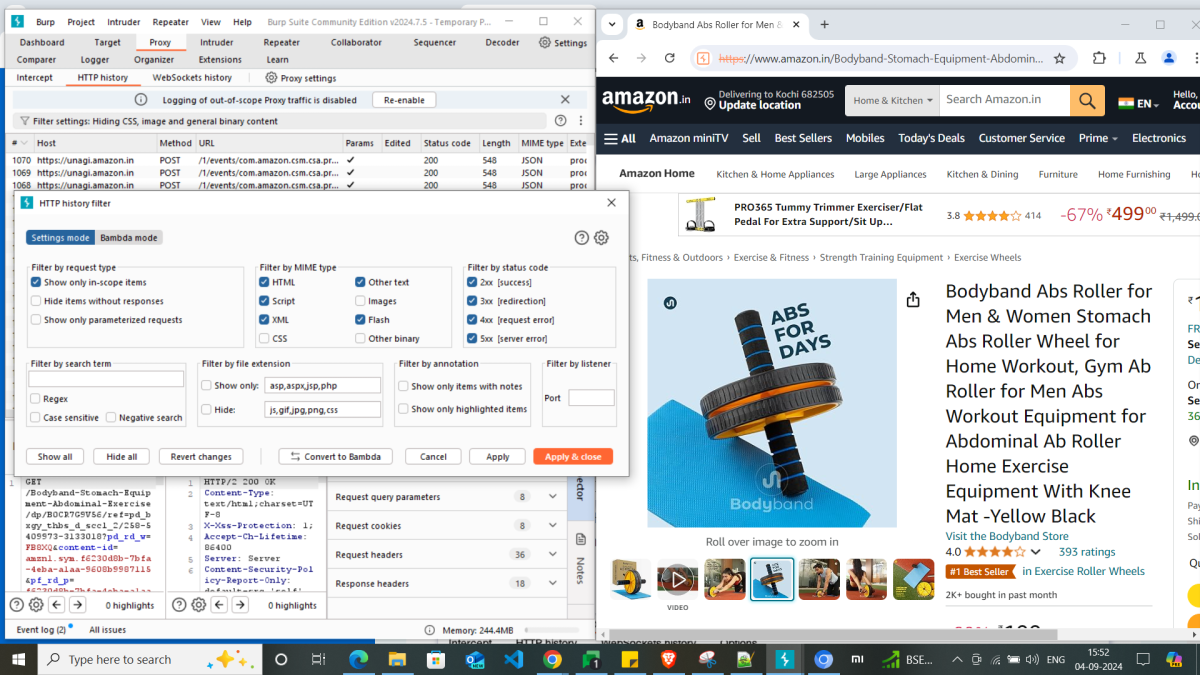This screenshot has height=675, width=1200.
Task: Open the Project menu in Burp
Action: click(81, 22)
